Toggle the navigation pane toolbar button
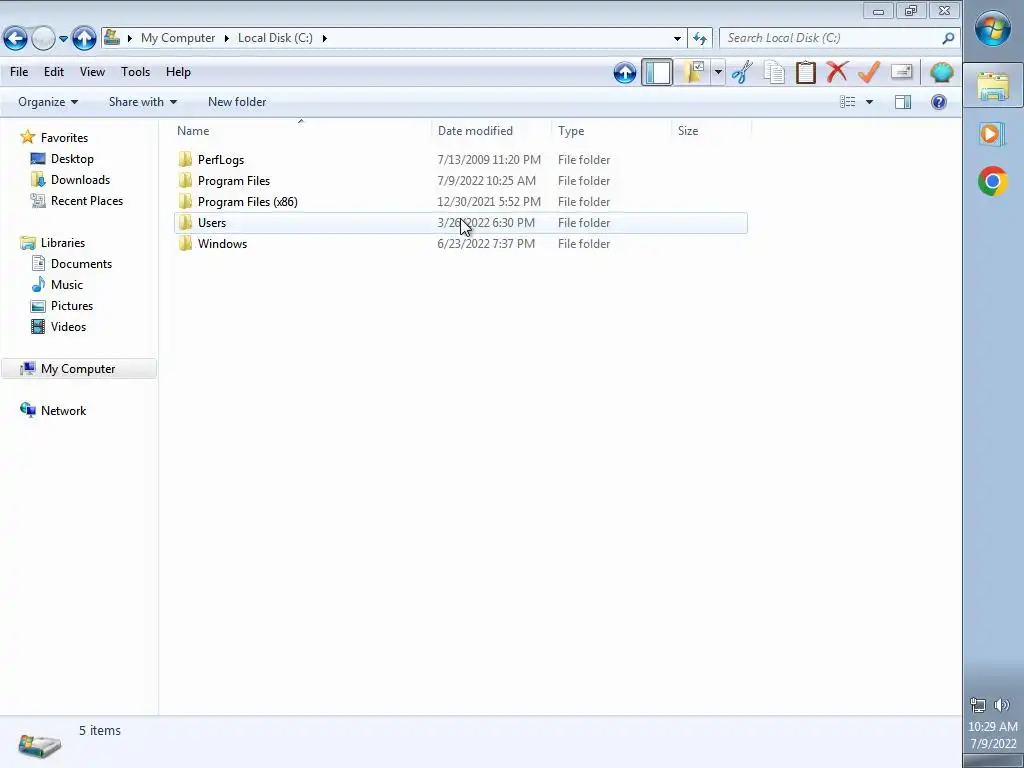The width and height of the screenshot is (1024, 768). tap(657, 72)
